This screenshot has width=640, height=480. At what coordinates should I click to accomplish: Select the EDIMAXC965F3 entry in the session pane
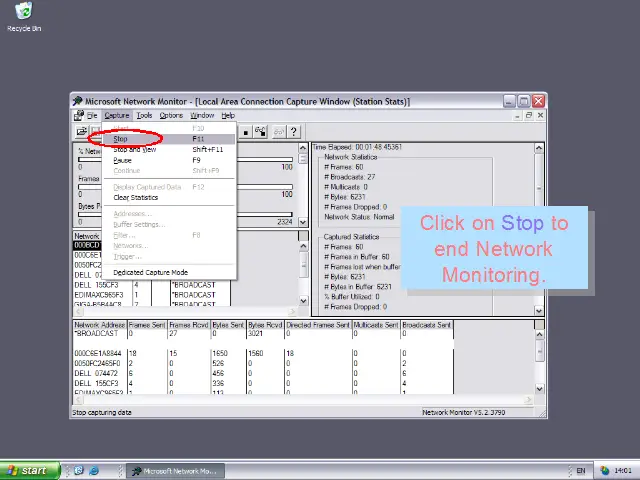(x=99, y=295)
